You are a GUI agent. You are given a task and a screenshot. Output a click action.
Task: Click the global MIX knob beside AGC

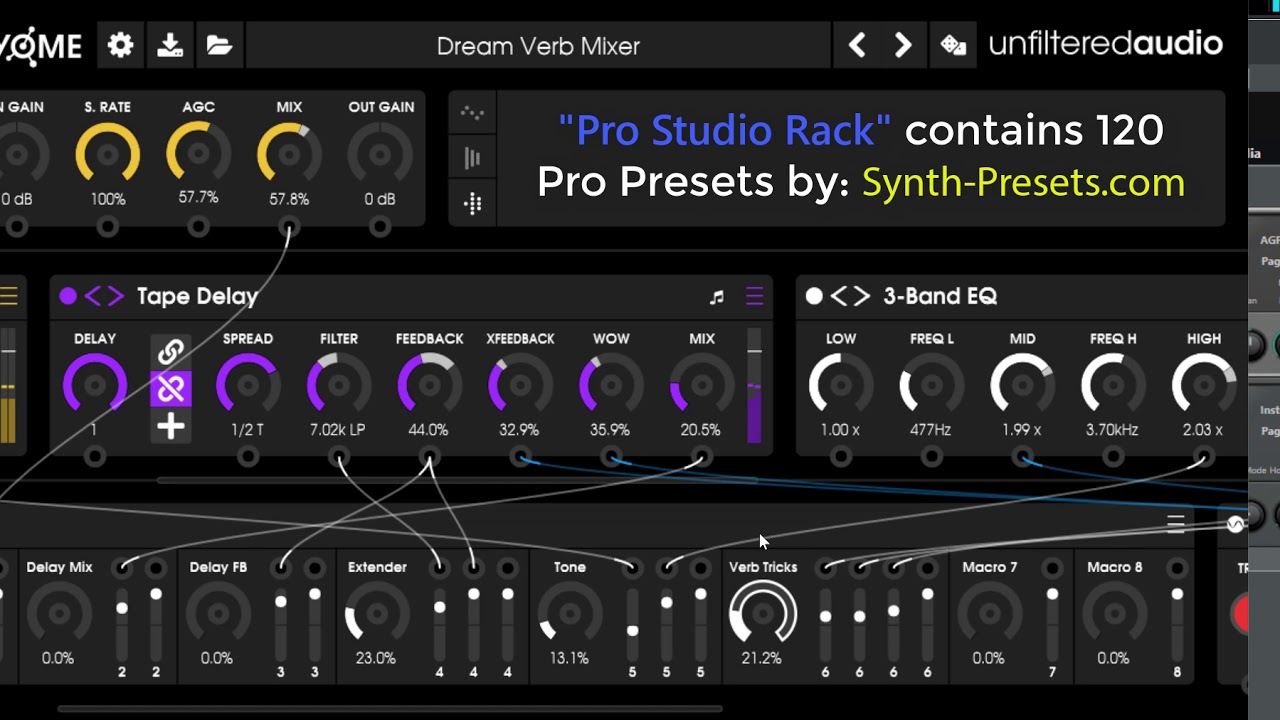point(289,154)
